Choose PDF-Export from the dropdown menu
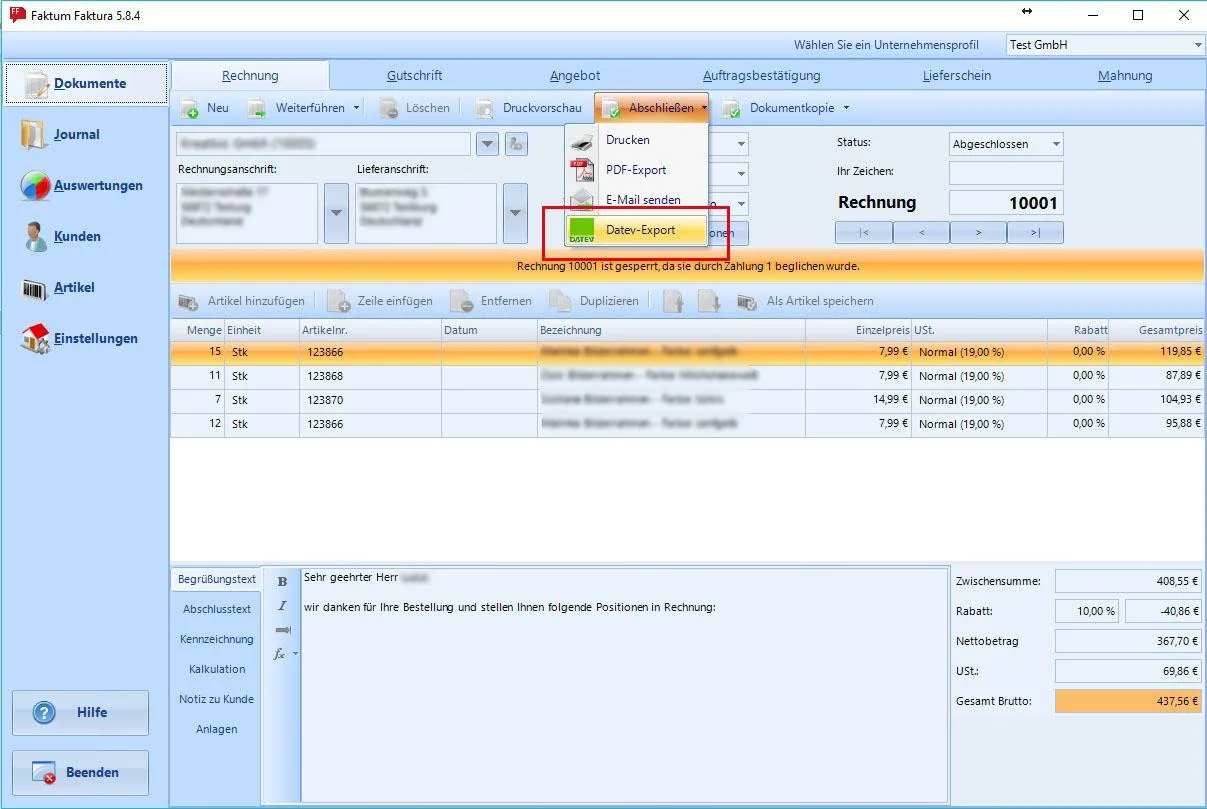Viewport: 1207px width, 809px height. (636, 170)
